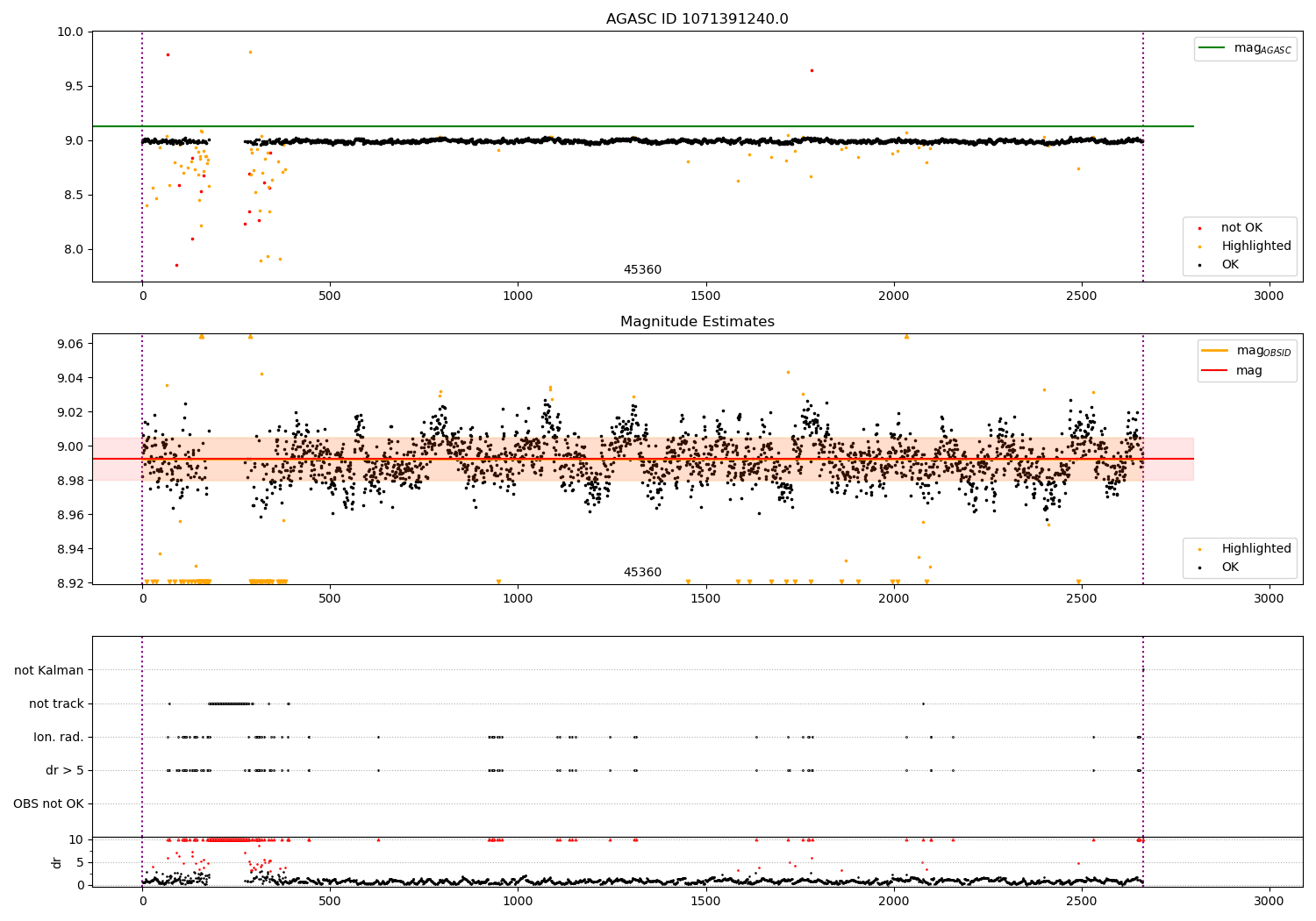Viewport: 1316px width, 921px height.
Task: Click the 9.5 y-axis tick label
Action: 73,86
